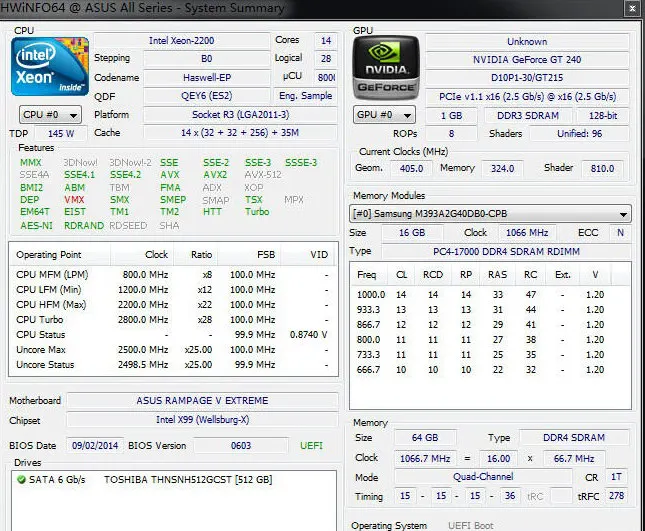Click the FSB column header
This screenshot has height=531, width=645.
coord(249,255)
